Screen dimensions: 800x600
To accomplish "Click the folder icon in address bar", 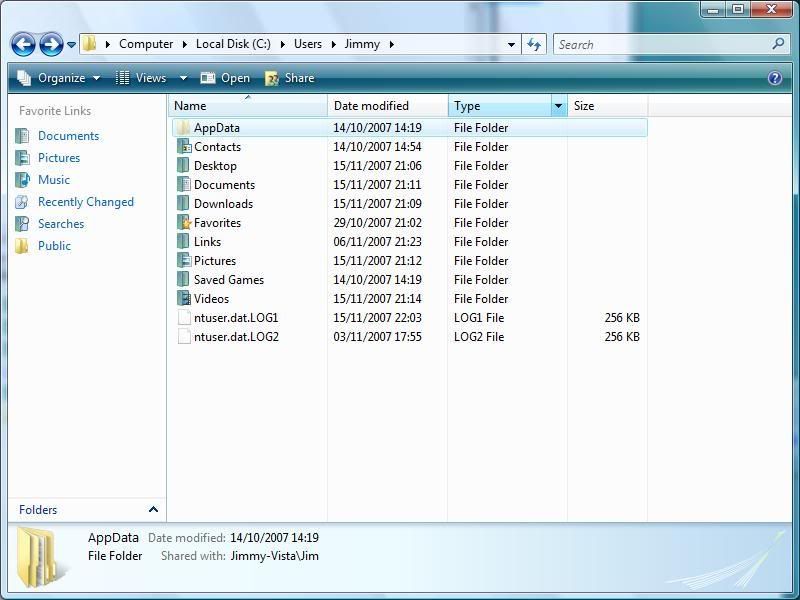I will 89,44.
